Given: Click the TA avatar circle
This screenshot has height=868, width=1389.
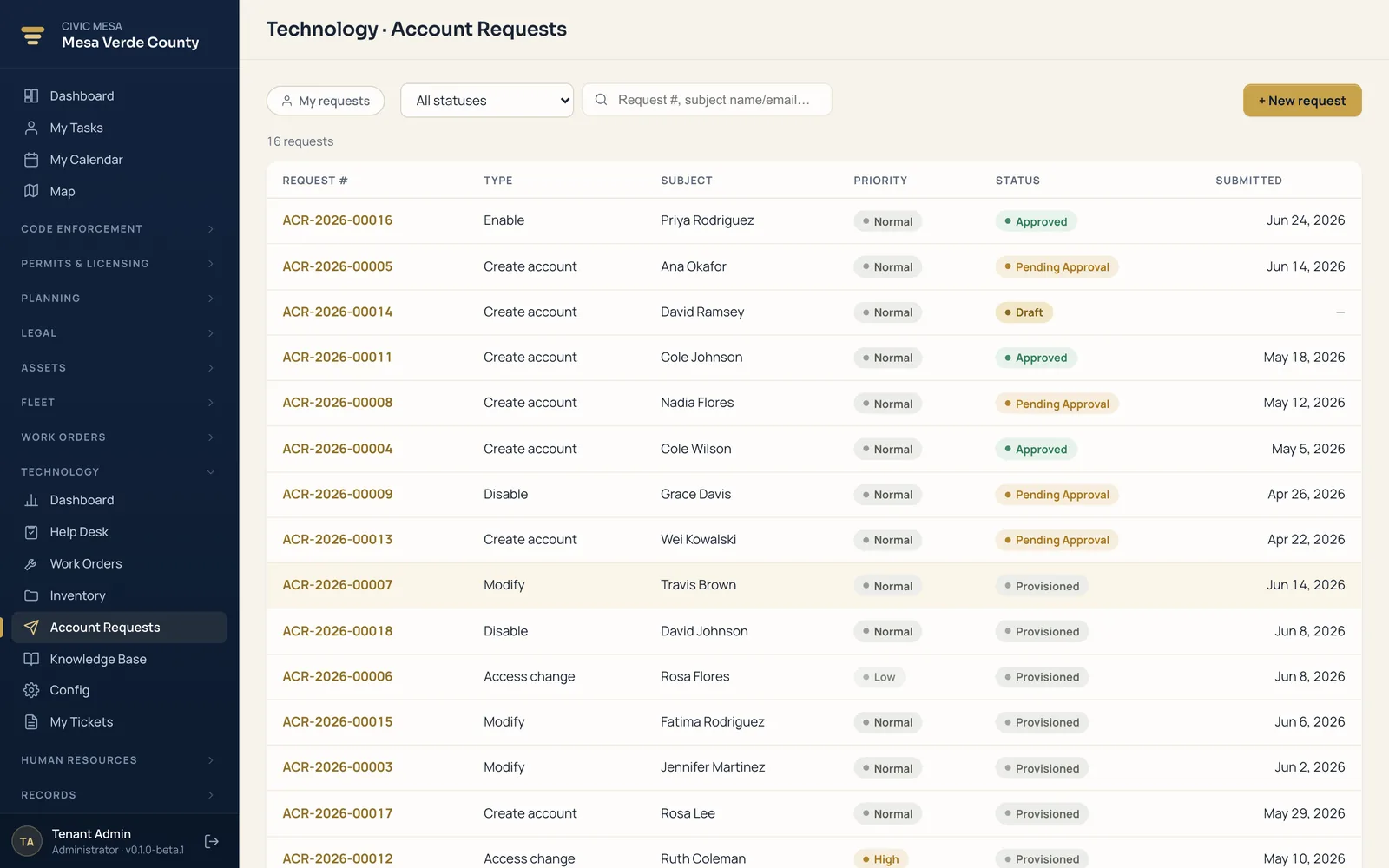Looking at the screenshot, I should 27,841.
